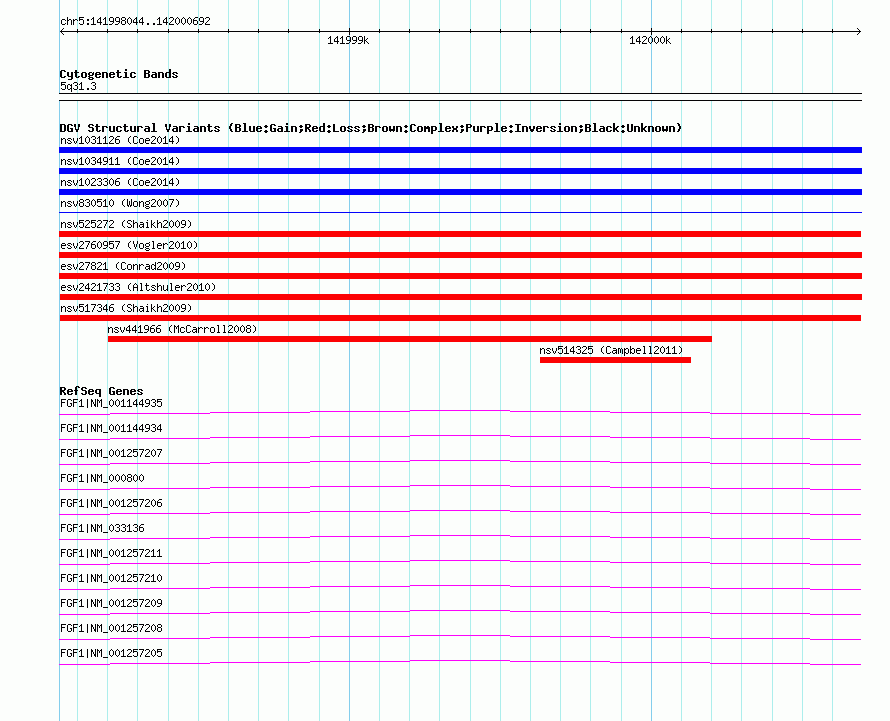Click the chr5:141998044..142000692 coordinate label
Viewport: 890px width, 721px height.
point(135,21)
